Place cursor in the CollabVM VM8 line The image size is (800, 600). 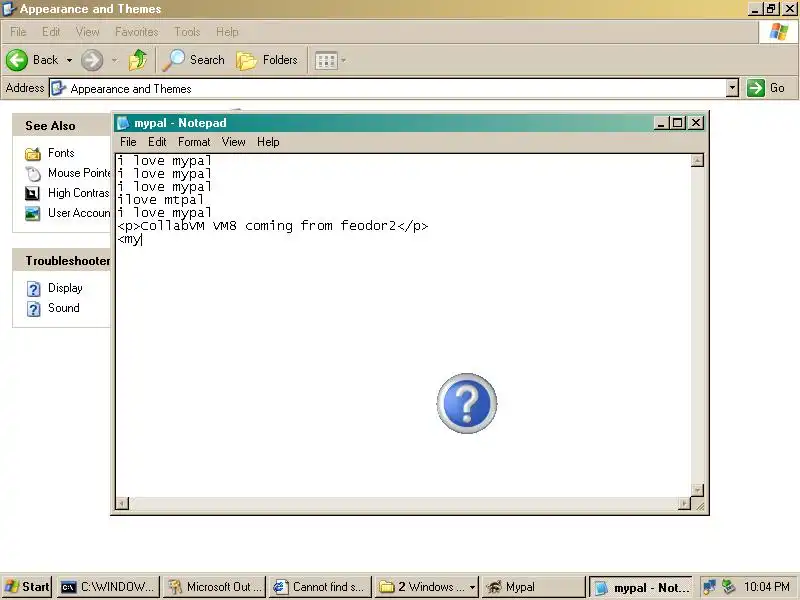[x=272, y=226]
